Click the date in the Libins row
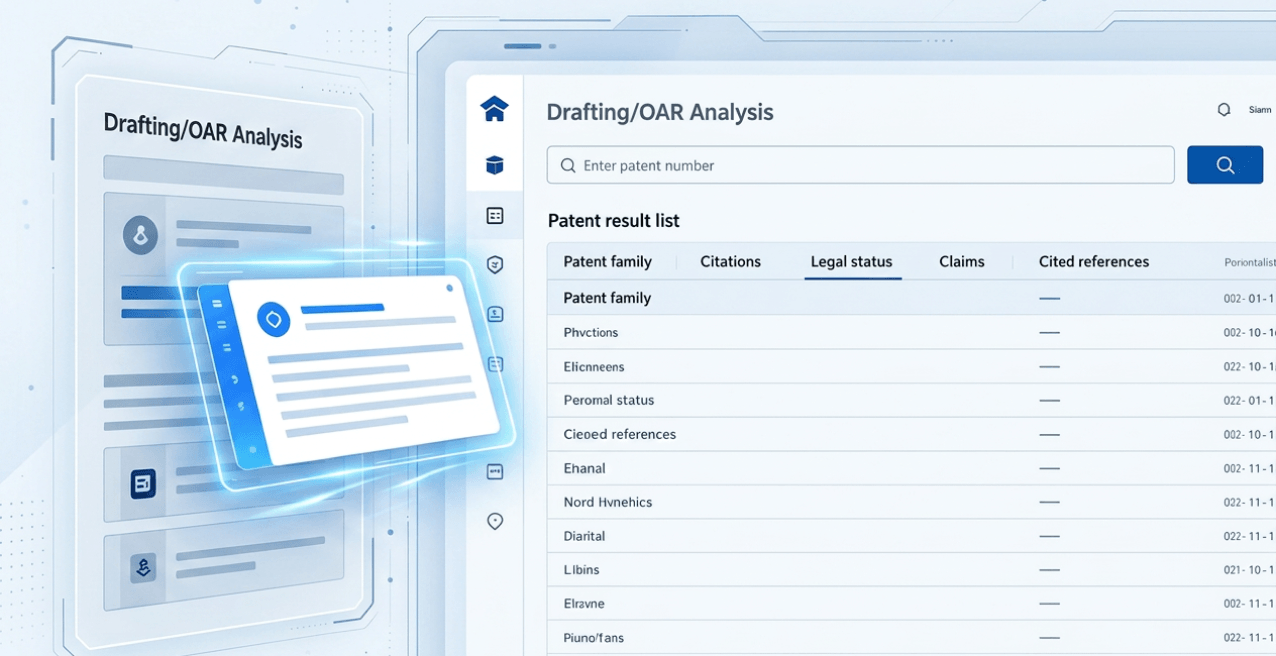Image resolution: width=1276 pixels, height=656 pixels. coord(1249,570)
